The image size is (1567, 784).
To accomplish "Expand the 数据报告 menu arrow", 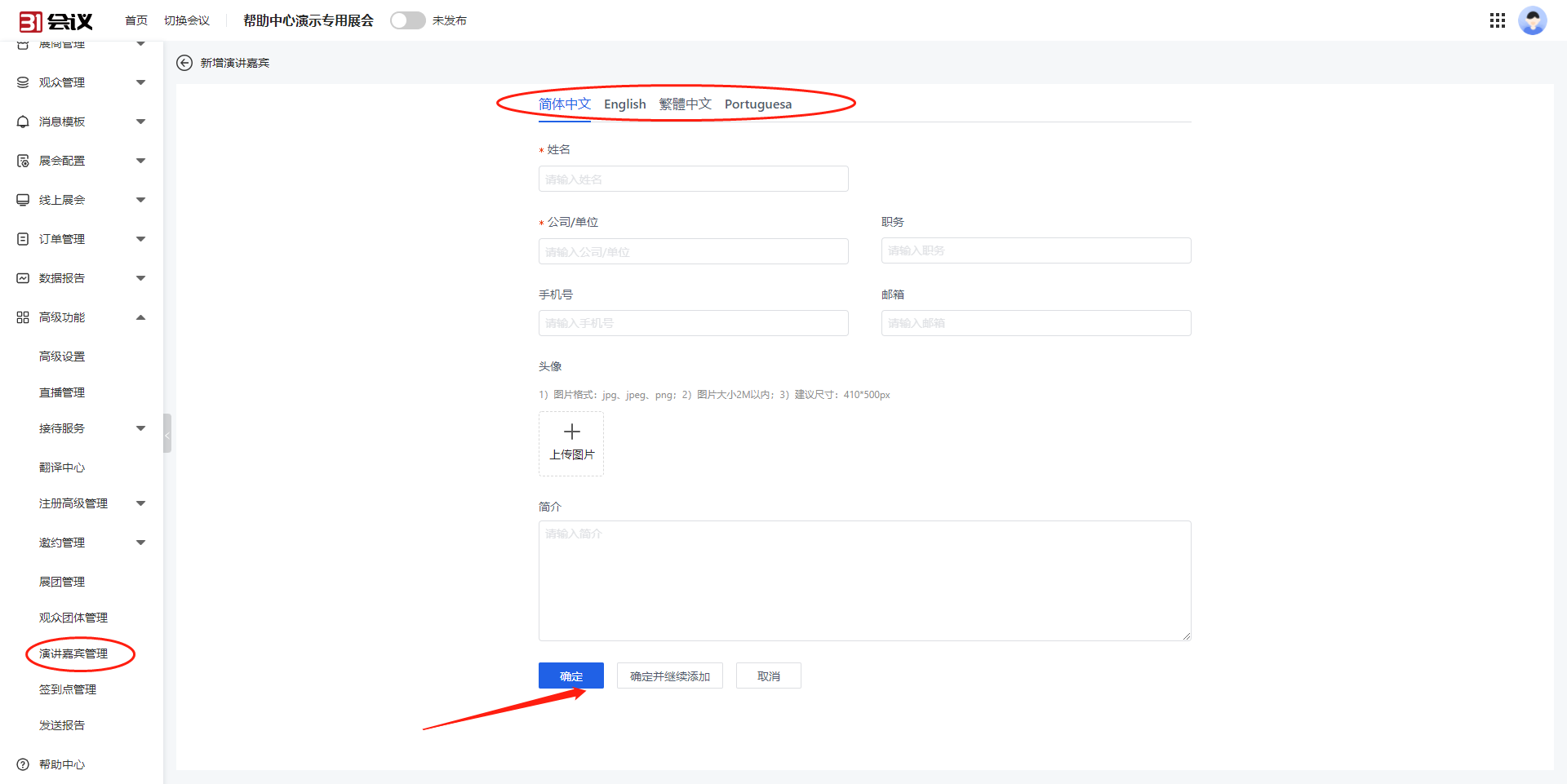I will [x=140, y=278].
